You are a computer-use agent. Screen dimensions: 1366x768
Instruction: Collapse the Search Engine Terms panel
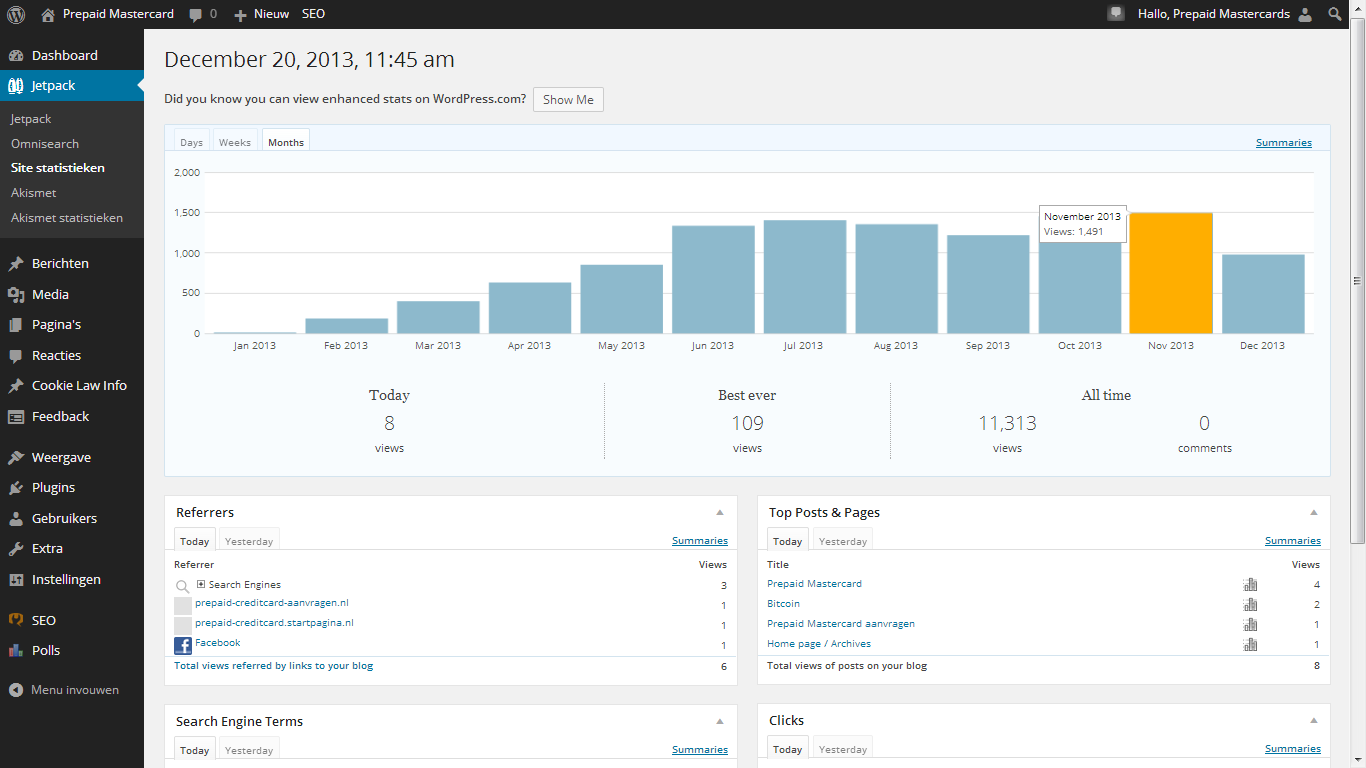coord(720,721)
